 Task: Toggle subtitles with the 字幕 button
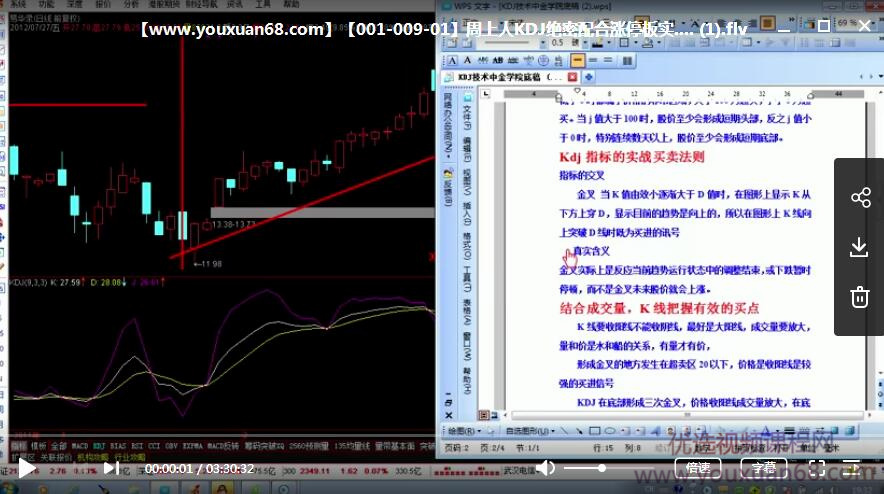764,467
